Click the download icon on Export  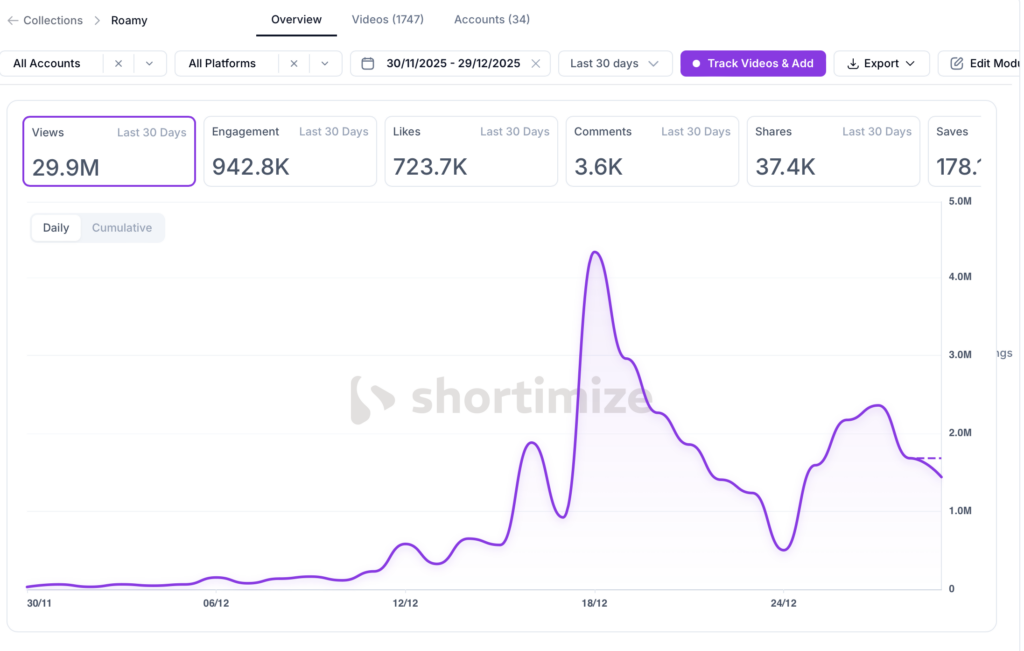853,63
